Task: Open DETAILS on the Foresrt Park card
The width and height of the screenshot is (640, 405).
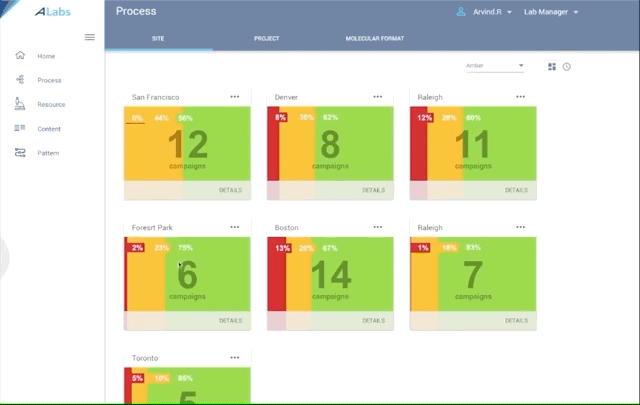Action: coord(230,320)
